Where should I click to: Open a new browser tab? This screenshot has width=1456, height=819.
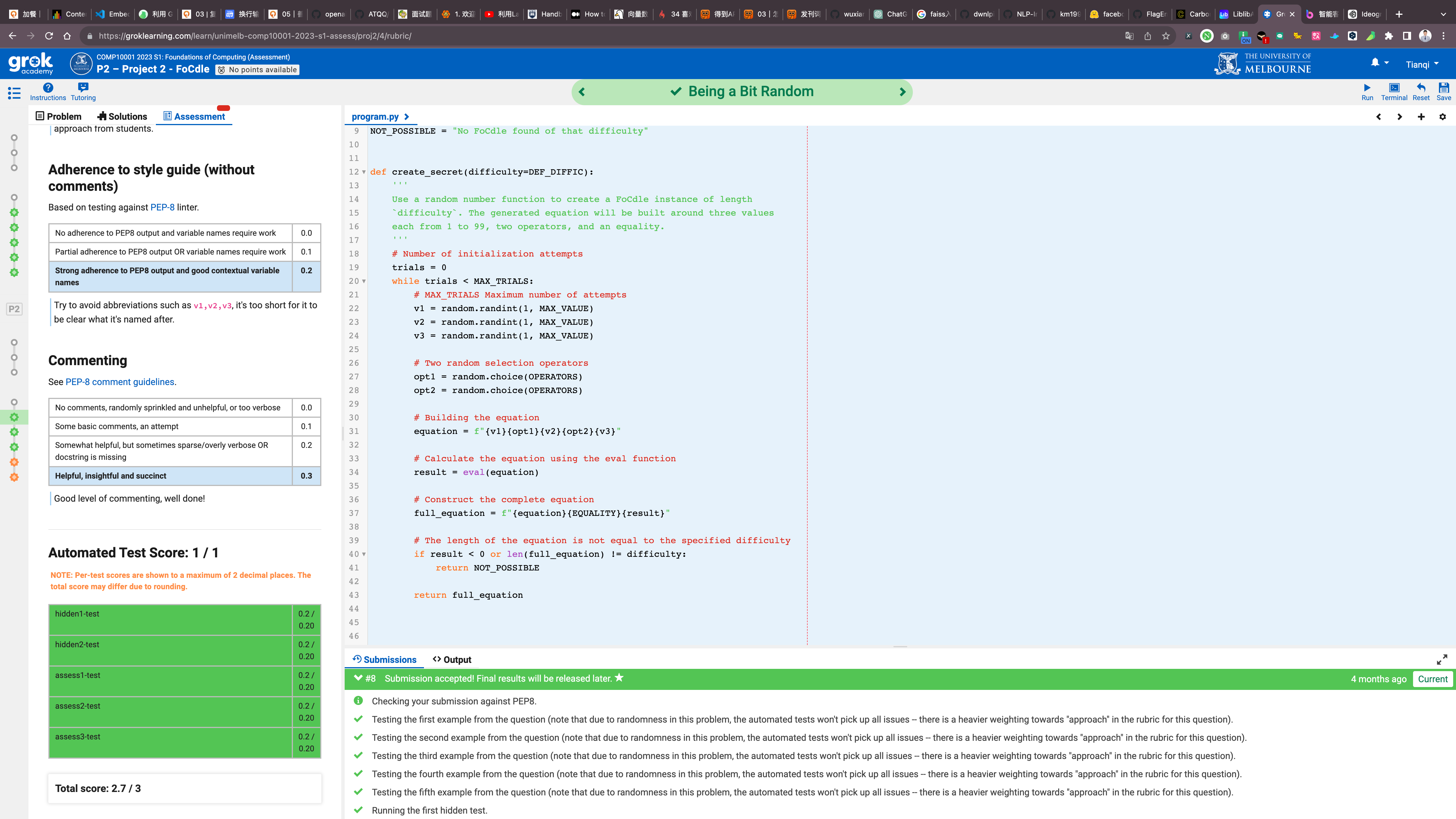[1399, 14]
